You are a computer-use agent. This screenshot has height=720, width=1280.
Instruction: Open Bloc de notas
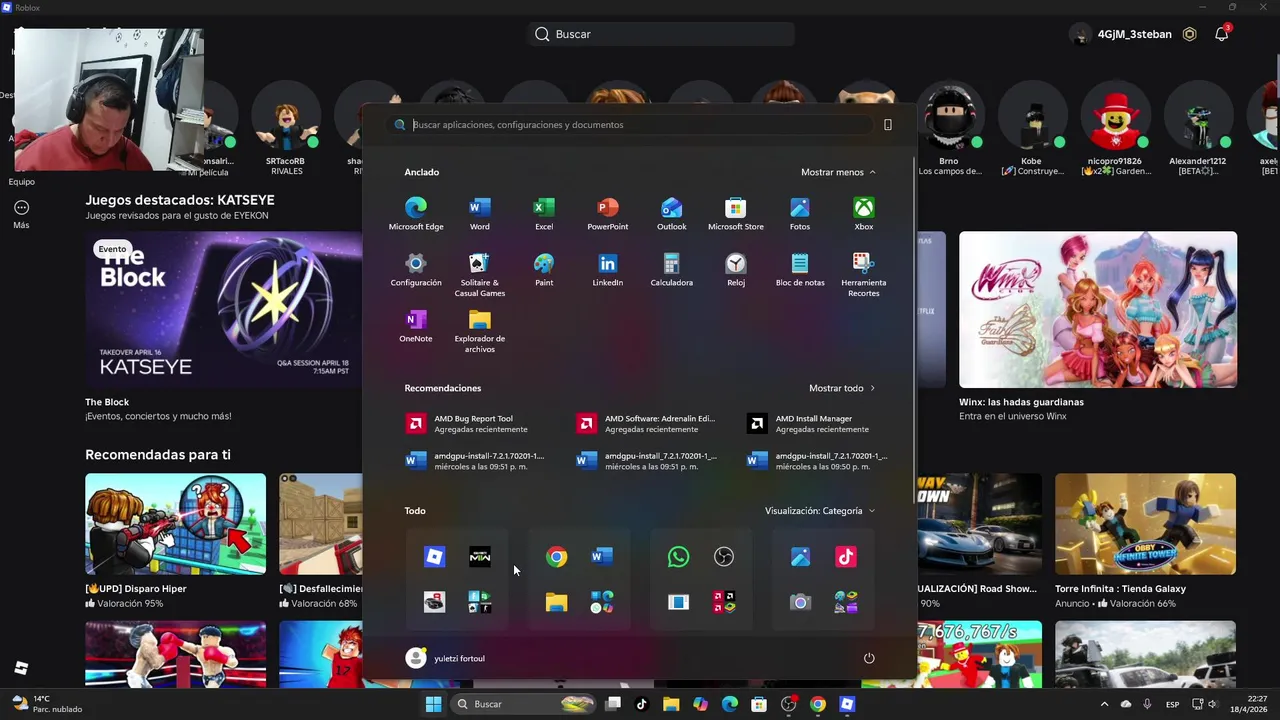(800, 270)
